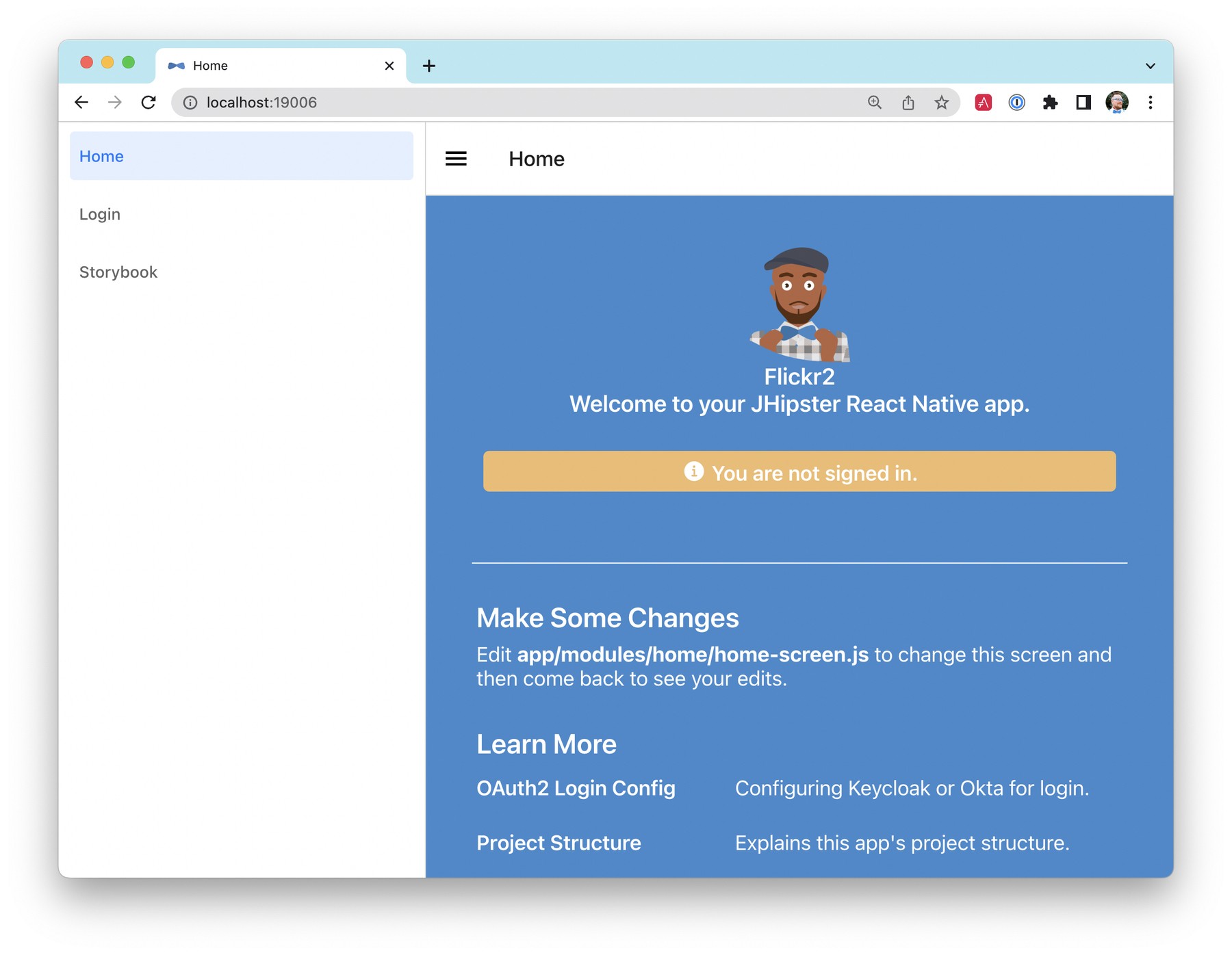Click "Explains this app's project structure."
Image resolution: width=1232 pixels, height=955 pixels.
click(x=902, y=843)
